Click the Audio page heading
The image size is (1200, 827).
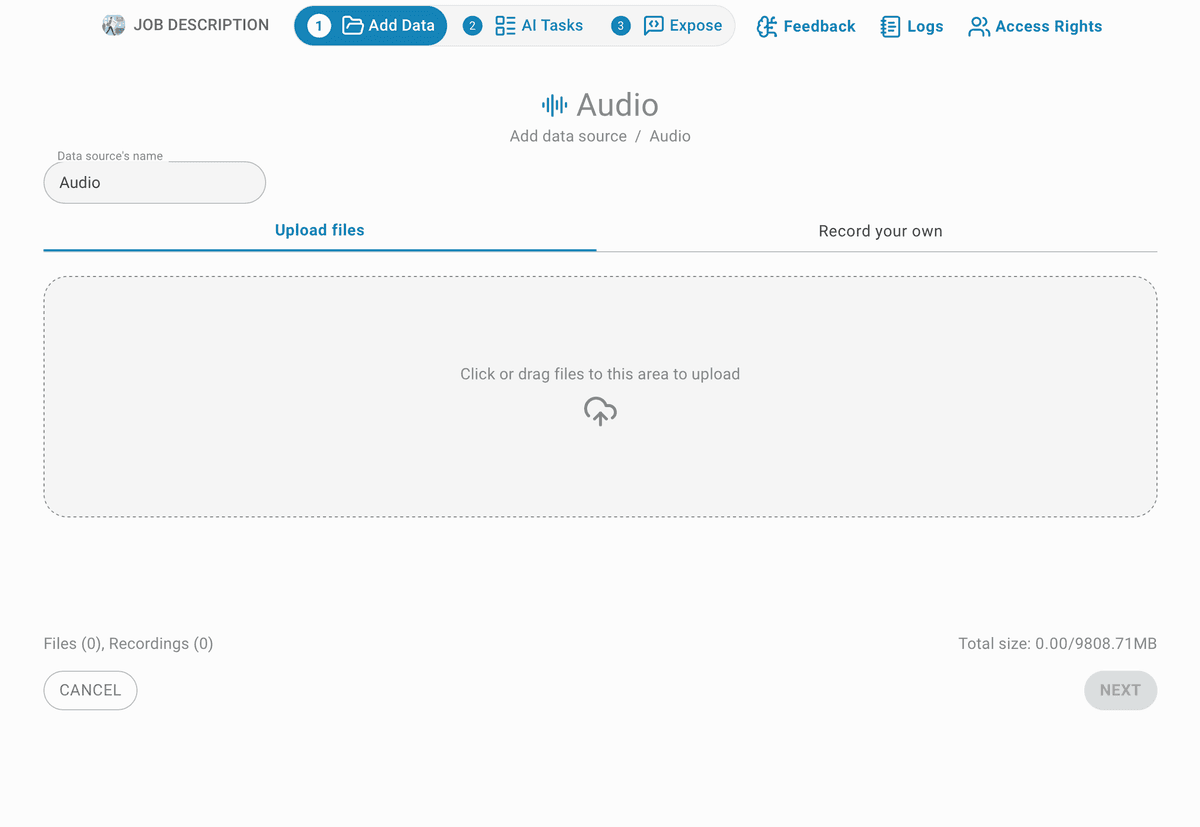coord(617,105)
